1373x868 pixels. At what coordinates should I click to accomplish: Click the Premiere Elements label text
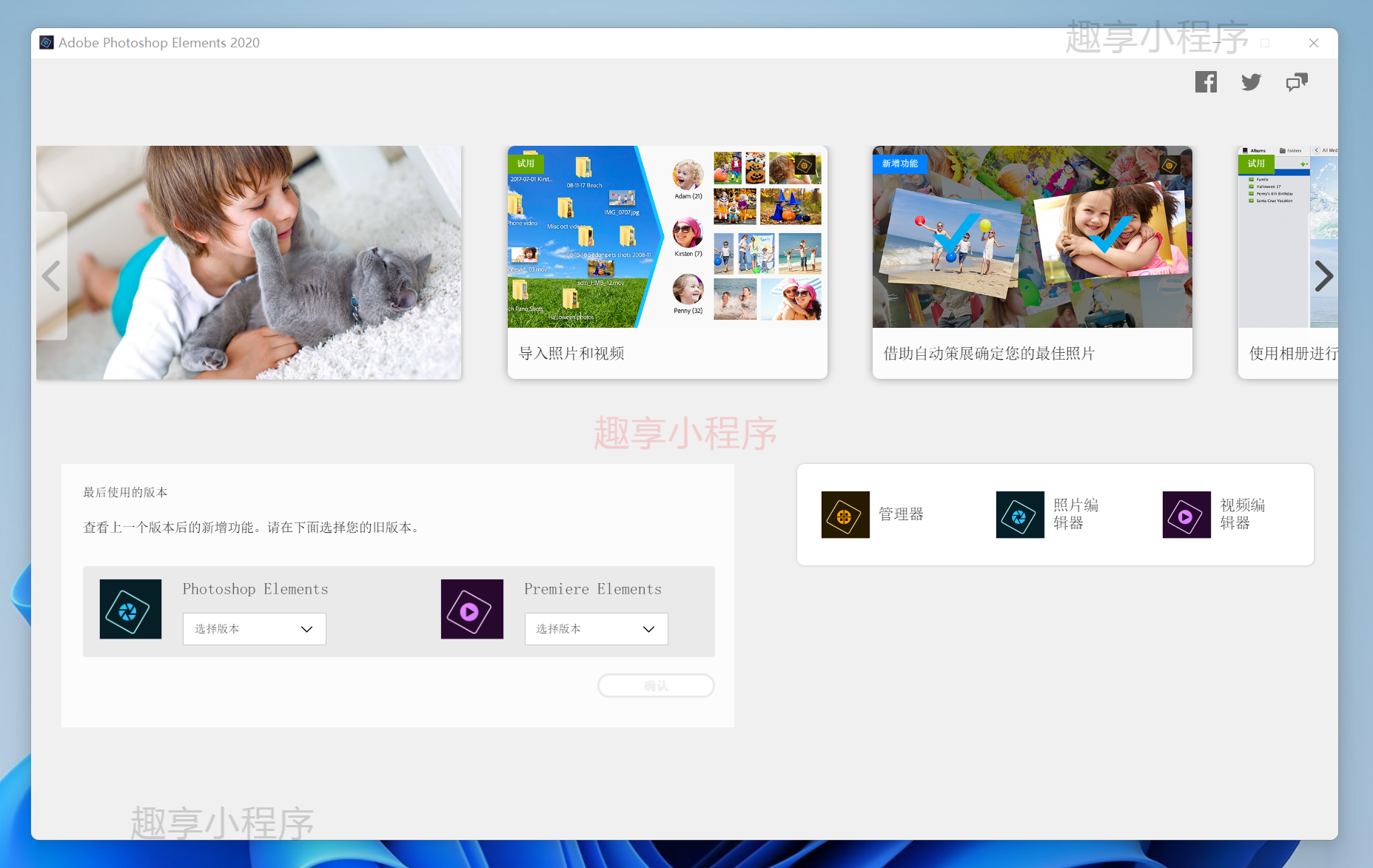click(x=593, y=589)
